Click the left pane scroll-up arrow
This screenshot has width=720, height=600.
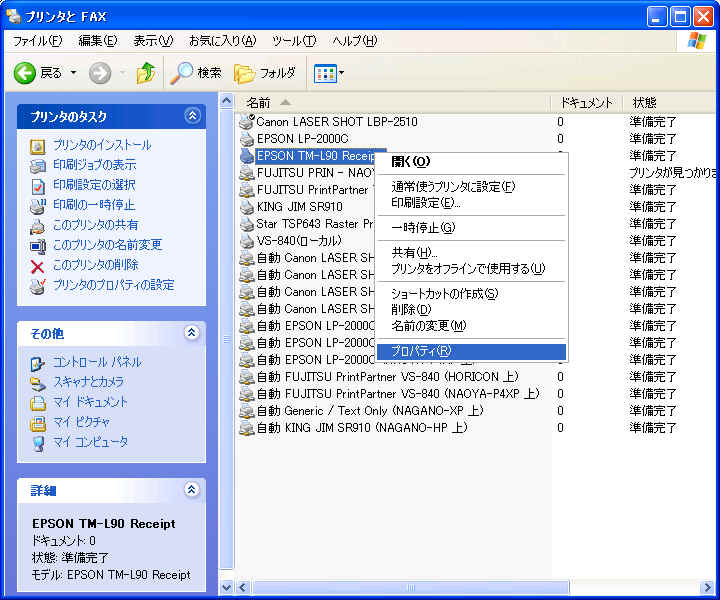[226, 101]
